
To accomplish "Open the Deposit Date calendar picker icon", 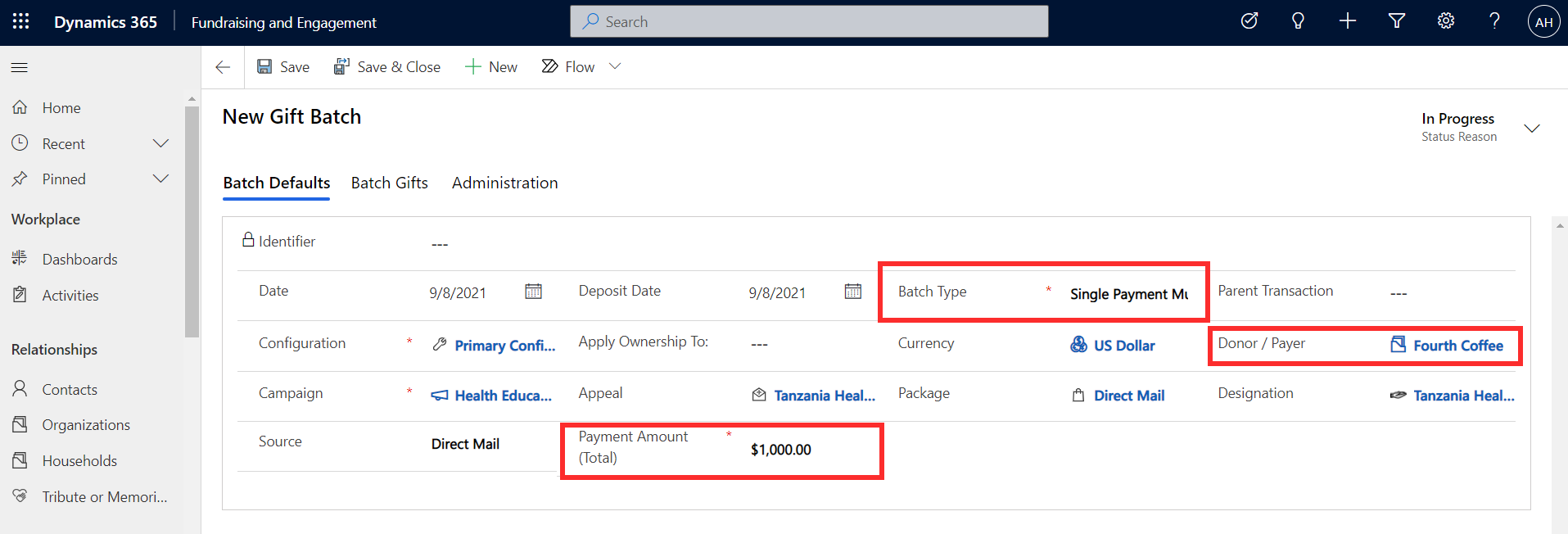I will coord(853,292).
